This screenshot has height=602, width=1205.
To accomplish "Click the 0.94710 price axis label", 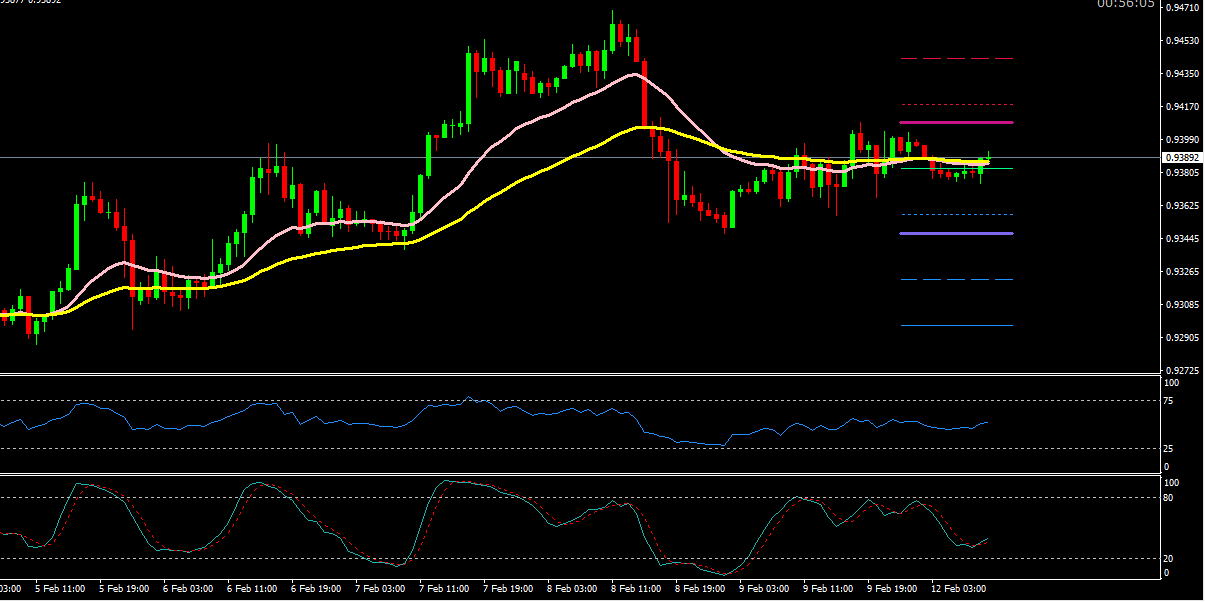I will [x=1182, y=8].
